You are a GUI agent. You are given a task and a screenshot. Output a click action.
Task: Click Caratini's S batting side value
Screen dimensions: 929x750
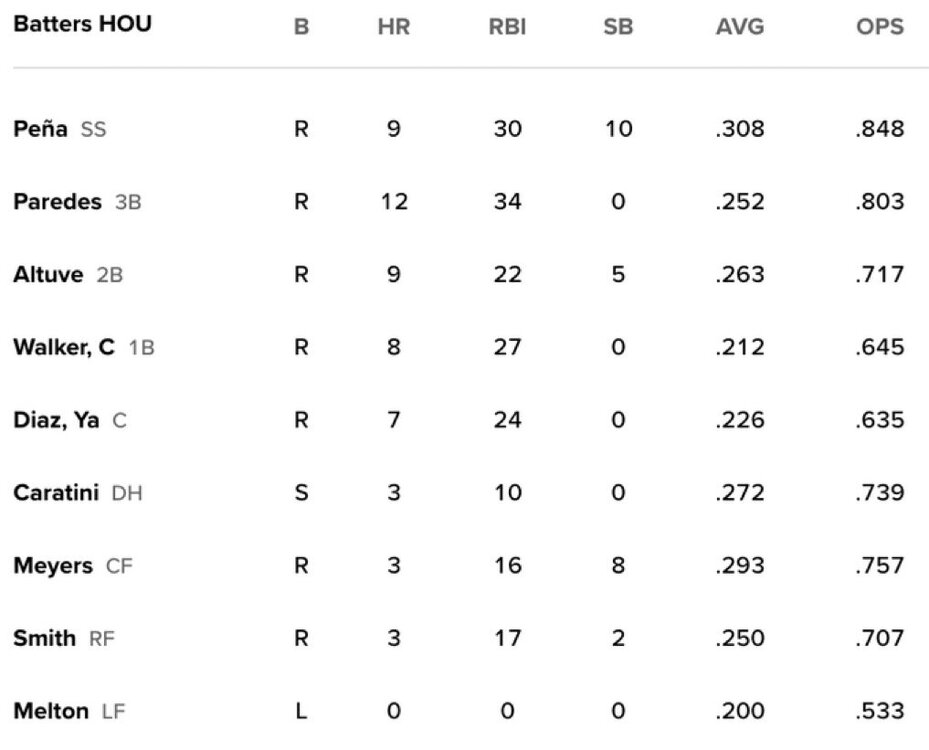(x=301, y=493)
